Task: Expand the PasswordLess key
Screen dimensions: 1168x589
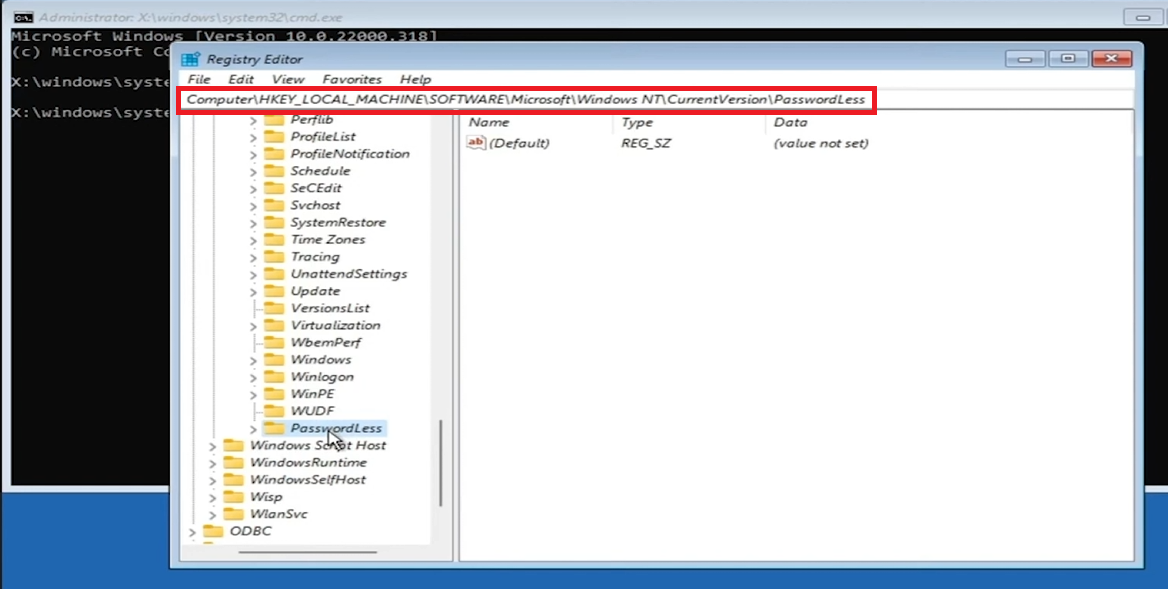Action: (253, 429)
